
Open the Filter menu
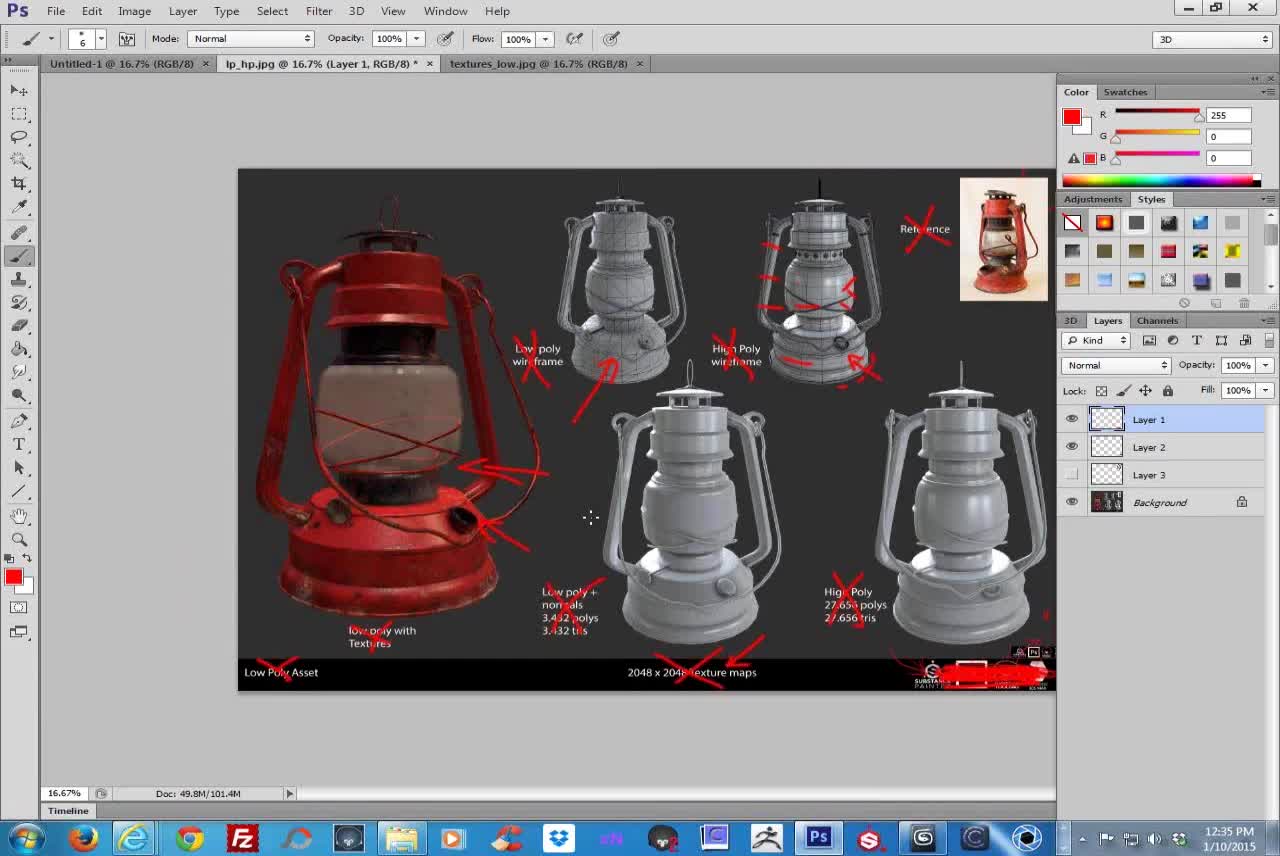pyautogui.click(x=319, y=11)
